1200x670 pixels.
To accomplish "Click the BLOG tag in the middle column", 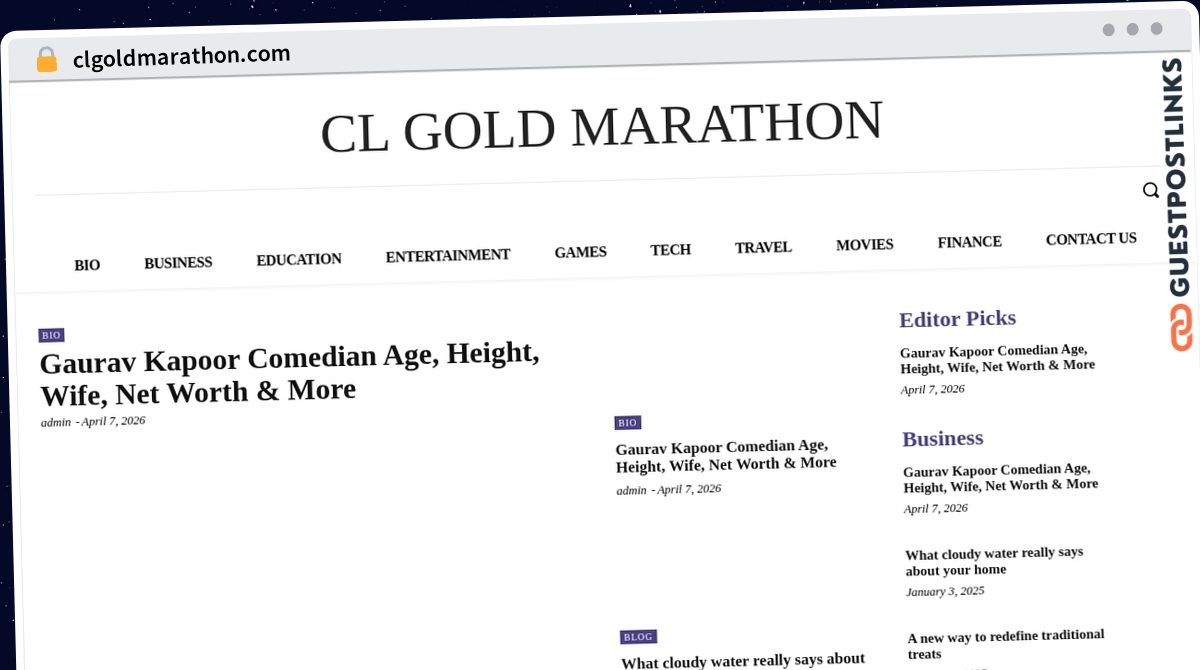I will pyautogui.click(x=638, y=637).
